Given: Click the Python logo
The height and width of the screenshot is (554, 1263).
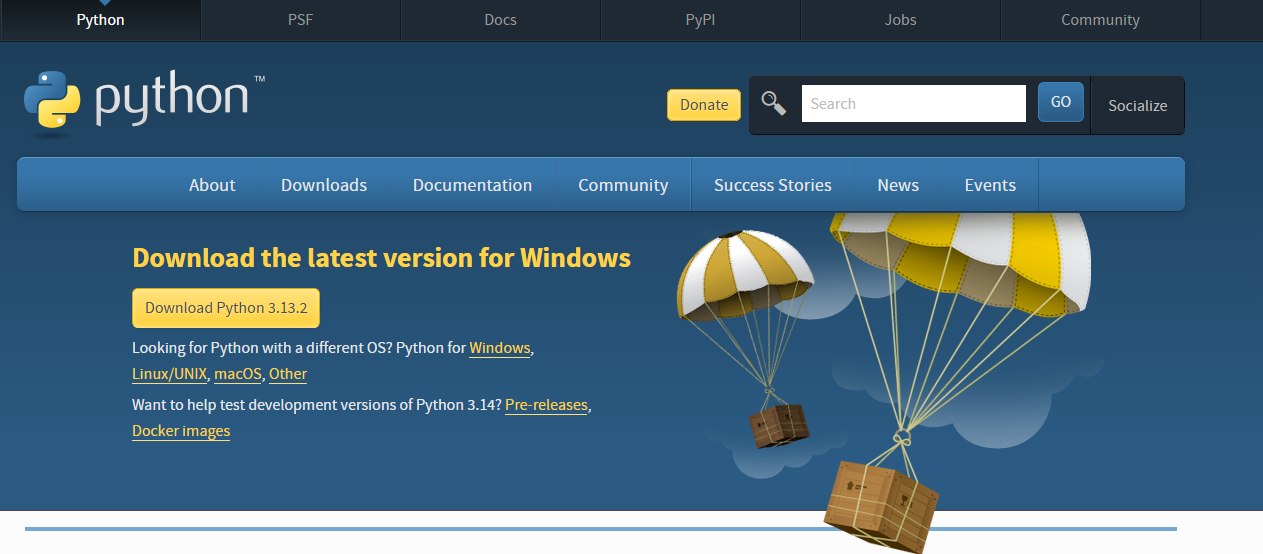Looking at the screenshot, I should [x=144, y=101].
